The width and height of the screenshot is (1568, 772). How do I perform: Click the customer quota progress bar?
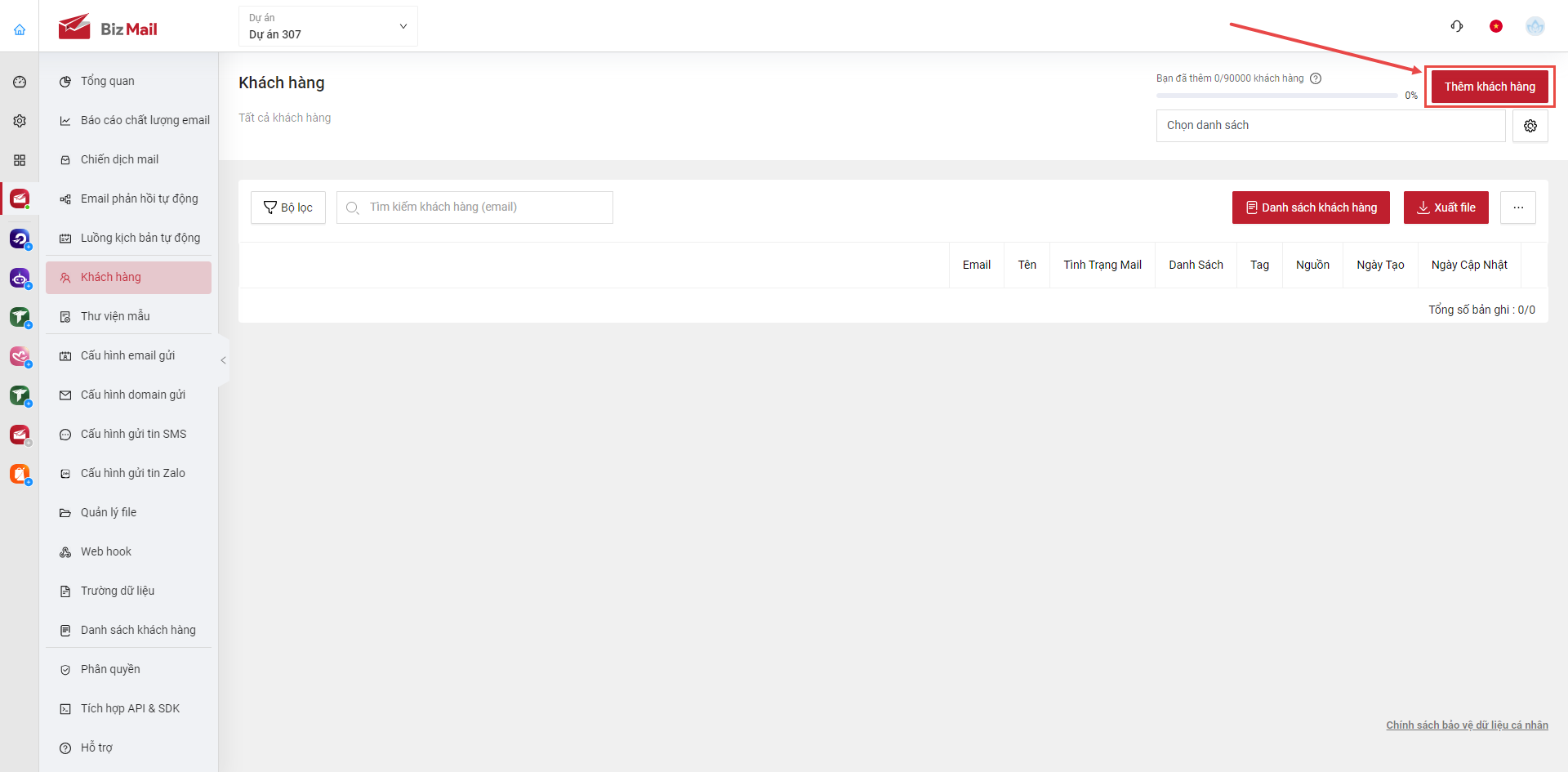(x=1277, y=96)
